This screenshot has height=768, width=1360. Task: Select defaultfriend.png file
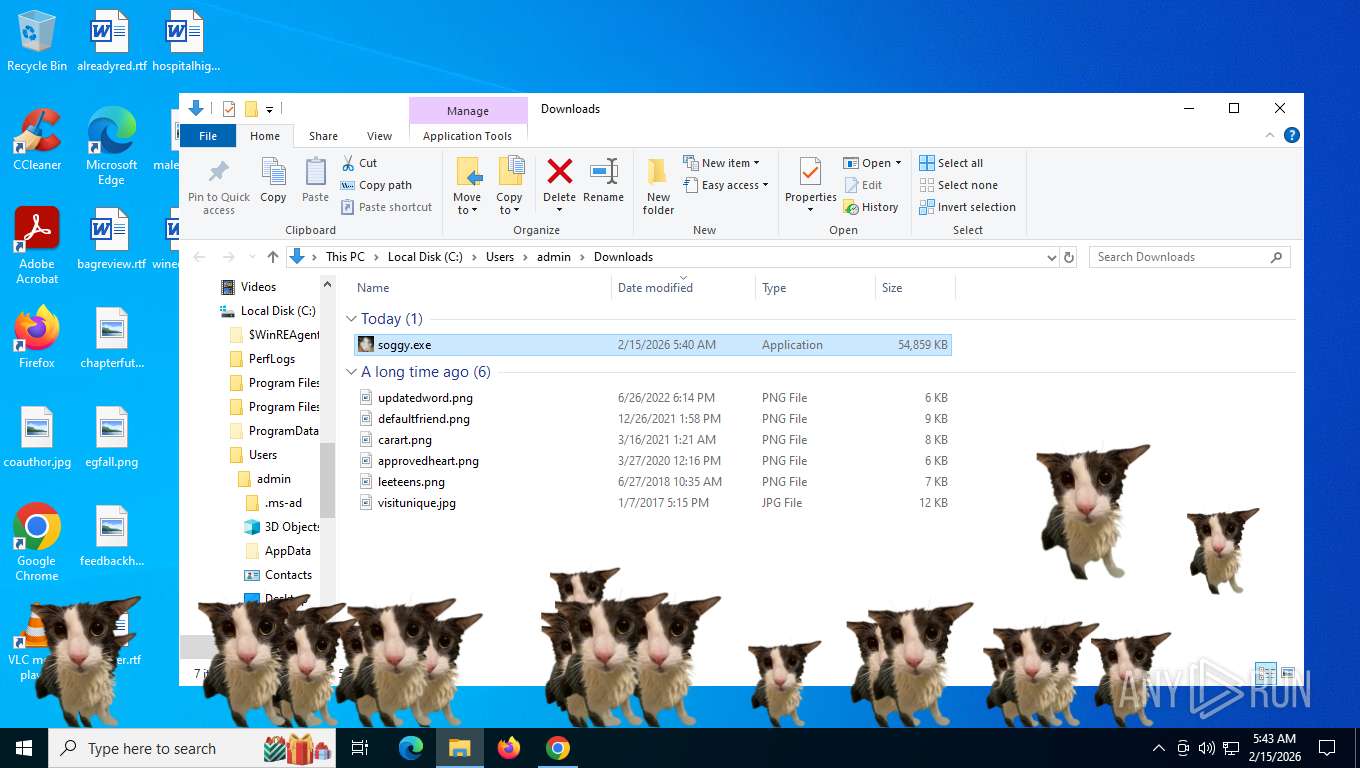click(x=653, y=419)
